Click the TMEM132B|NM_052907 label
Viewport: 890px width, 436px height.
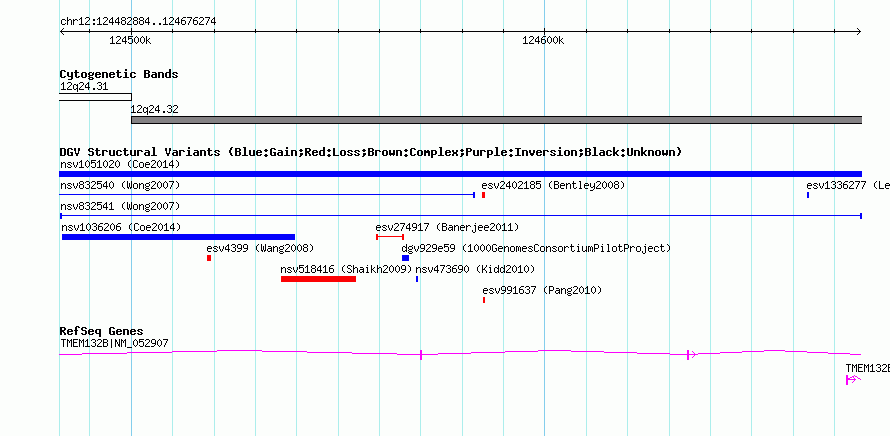(x=114, y=343)
